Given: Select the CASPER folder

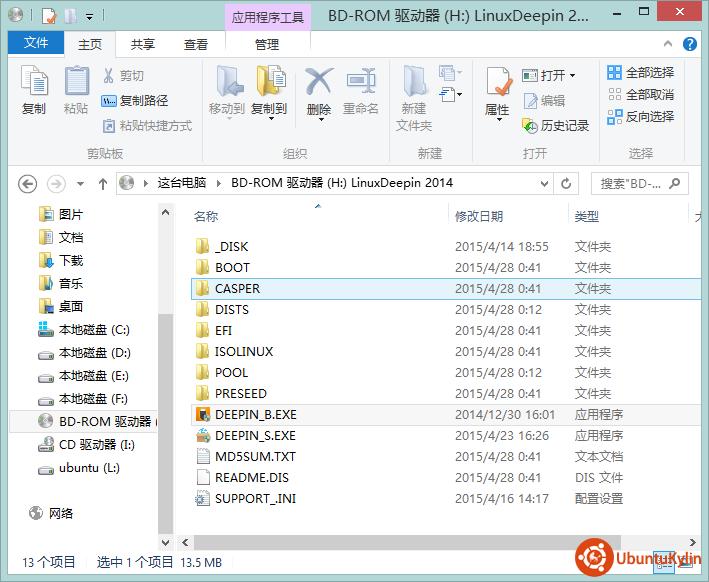Looking at the screenshot, I should (x=445, y=289).
